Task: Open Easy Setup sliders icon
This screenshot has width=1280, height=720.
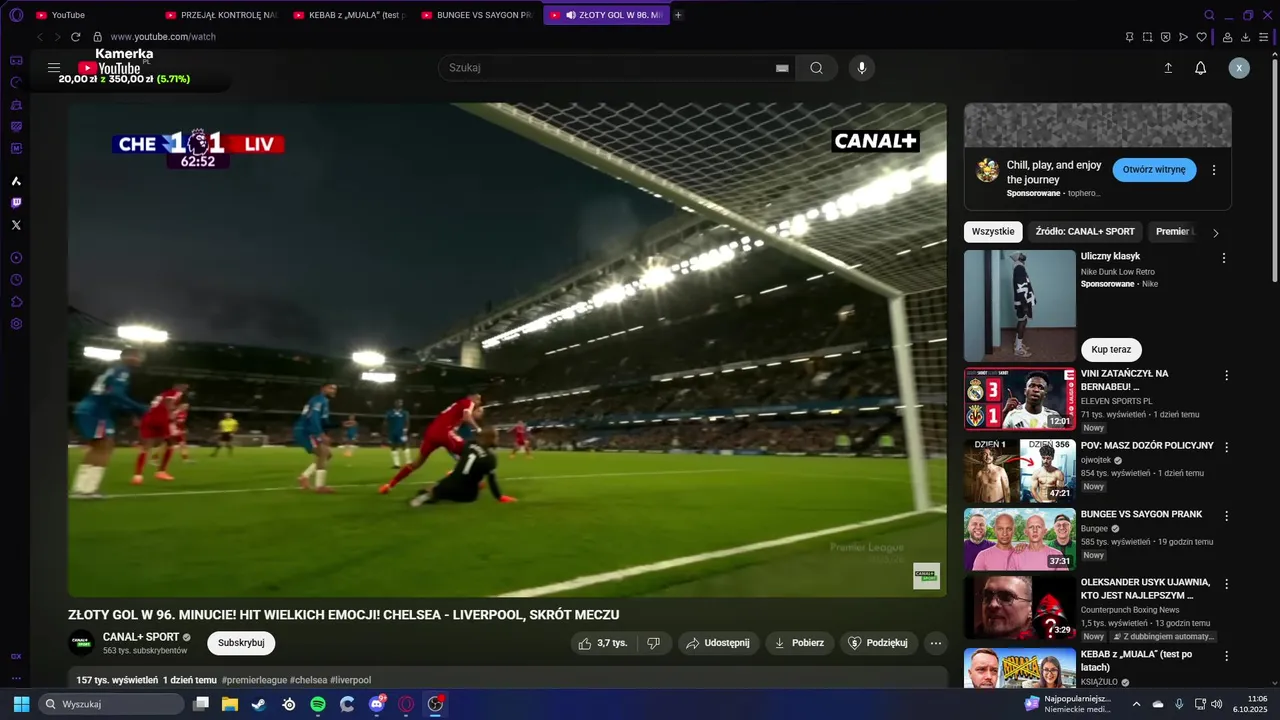Action: [x=1264, y=37]
